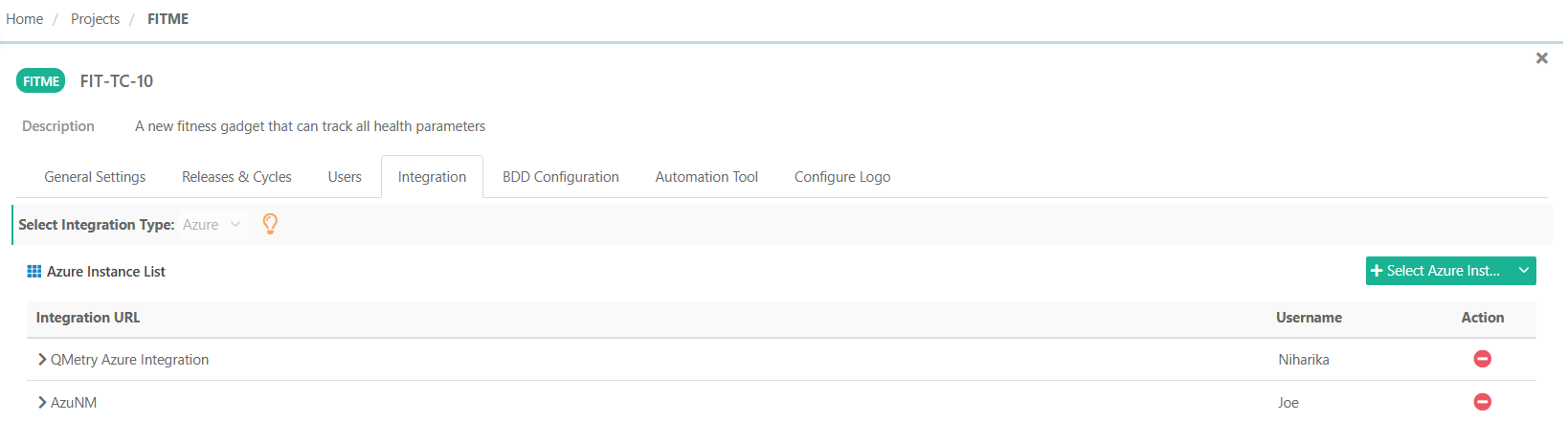The width and height of the screenshot is (1568, 444).
Task: Go to the Users tab
Action: click(x=345, y=177)
